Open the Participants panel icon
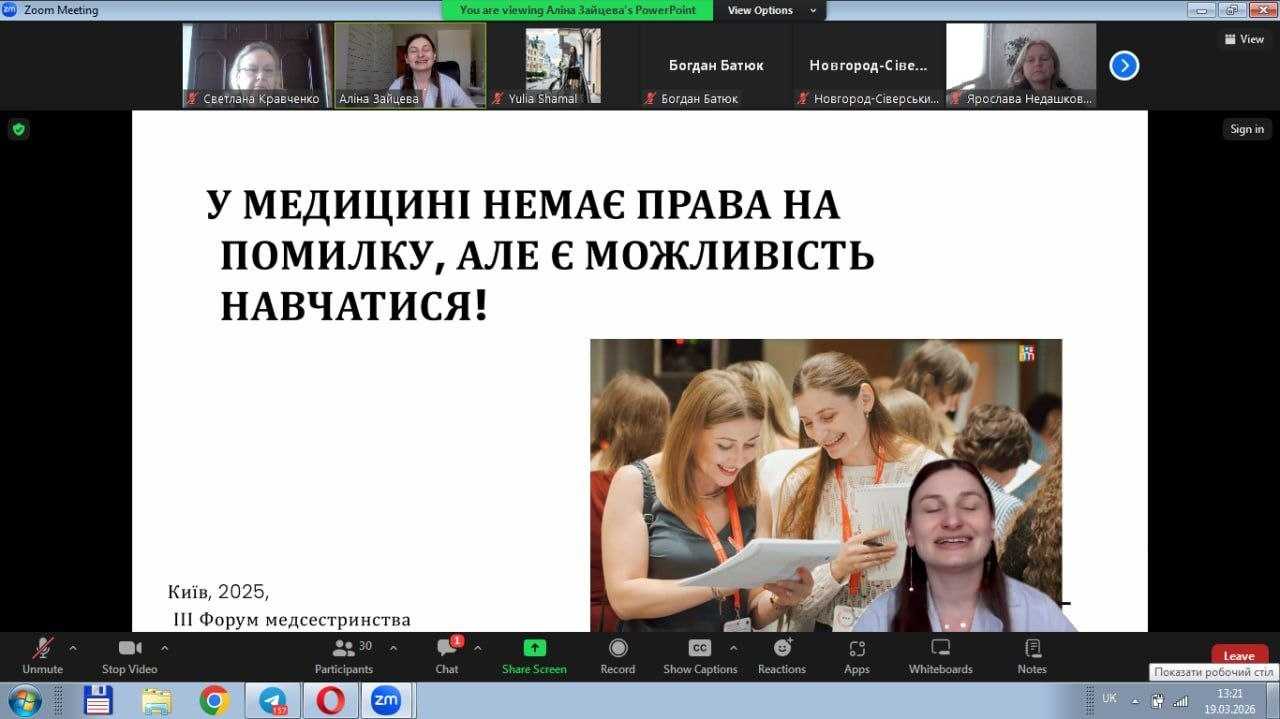This screenshot has height=719, width=1280. tap(344, 649)
